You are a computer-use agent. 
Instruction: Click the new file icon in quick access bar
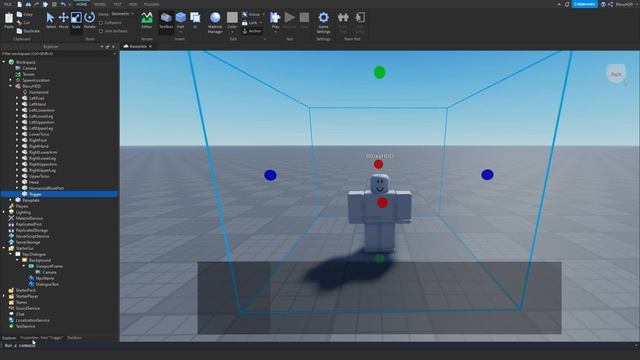(x=19, y=4)
